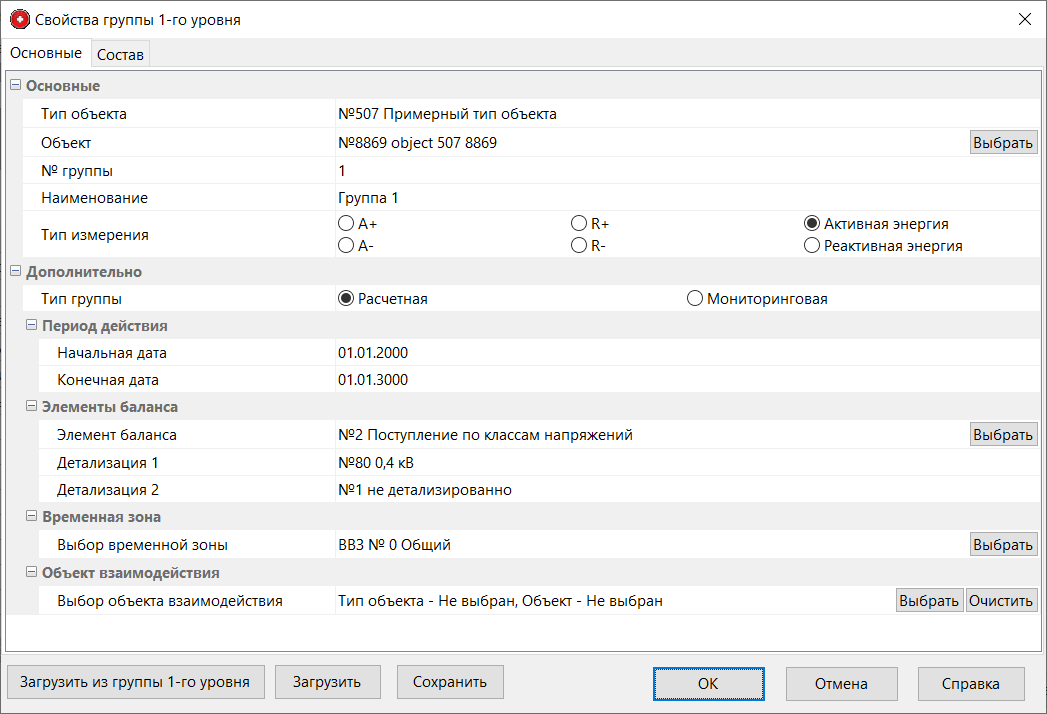
Task: Choose Реактивная энергия radio option
Action: tap(813, 246)
